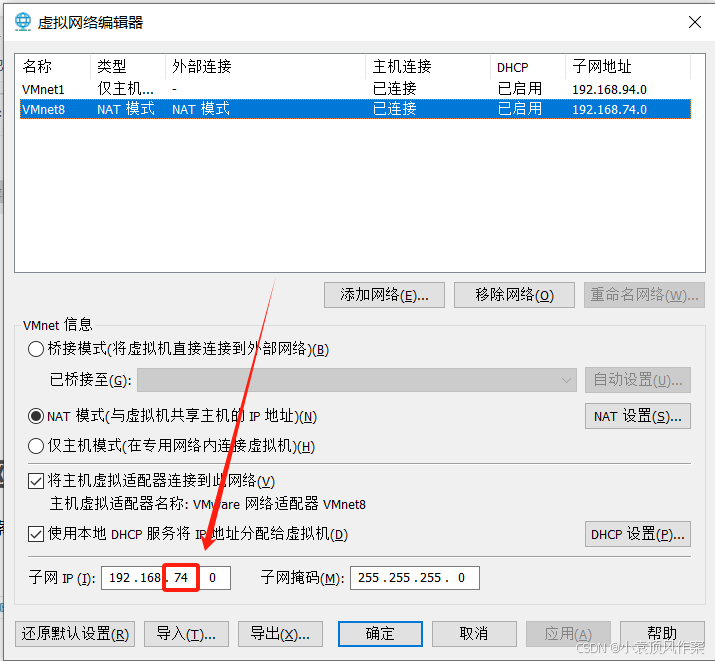Screen dimensions: 715x661
Task: Select 仅主机模式 radio button
Action: (36, 446)
